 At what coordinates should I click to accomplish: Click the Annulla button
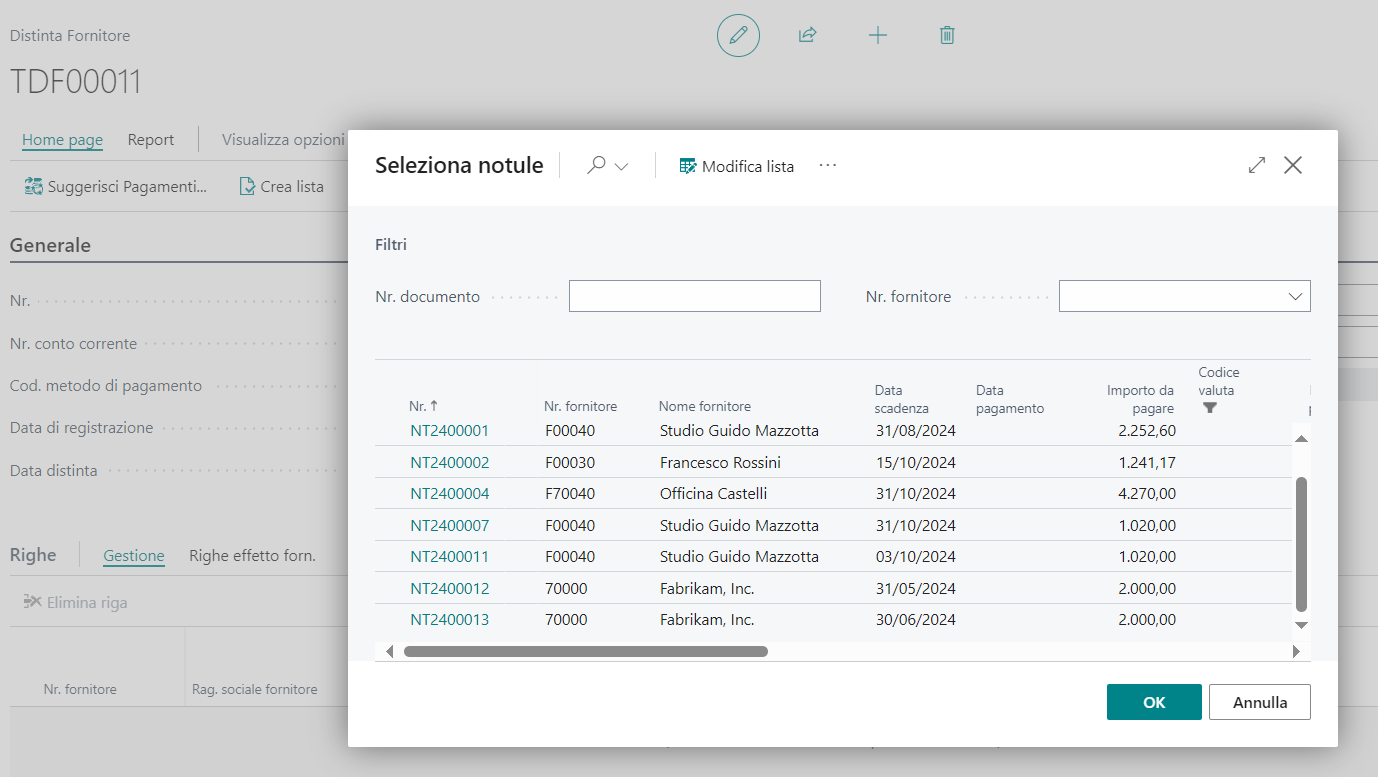(x=1259, y=702)
